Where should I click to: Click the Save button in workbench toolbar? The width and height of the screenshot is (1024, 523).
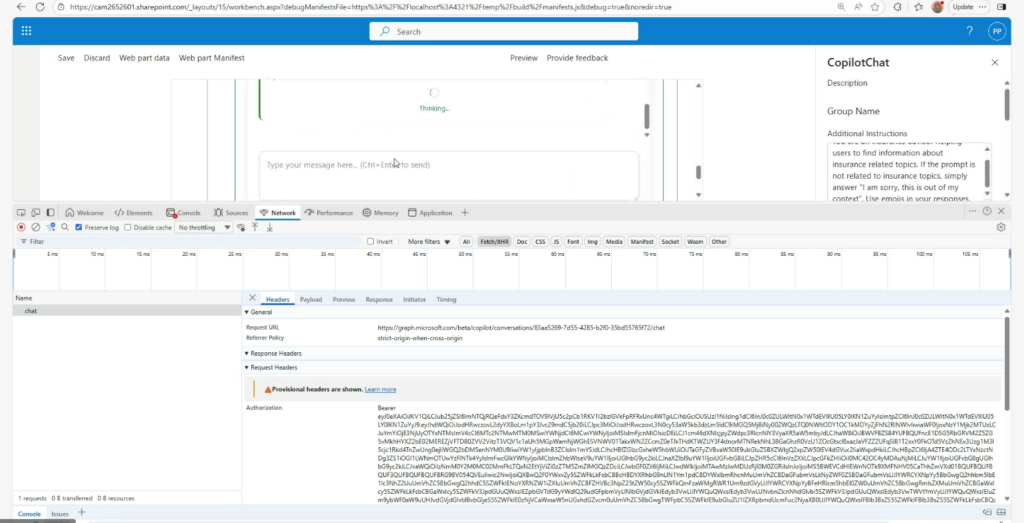click(x=66, y=58)
